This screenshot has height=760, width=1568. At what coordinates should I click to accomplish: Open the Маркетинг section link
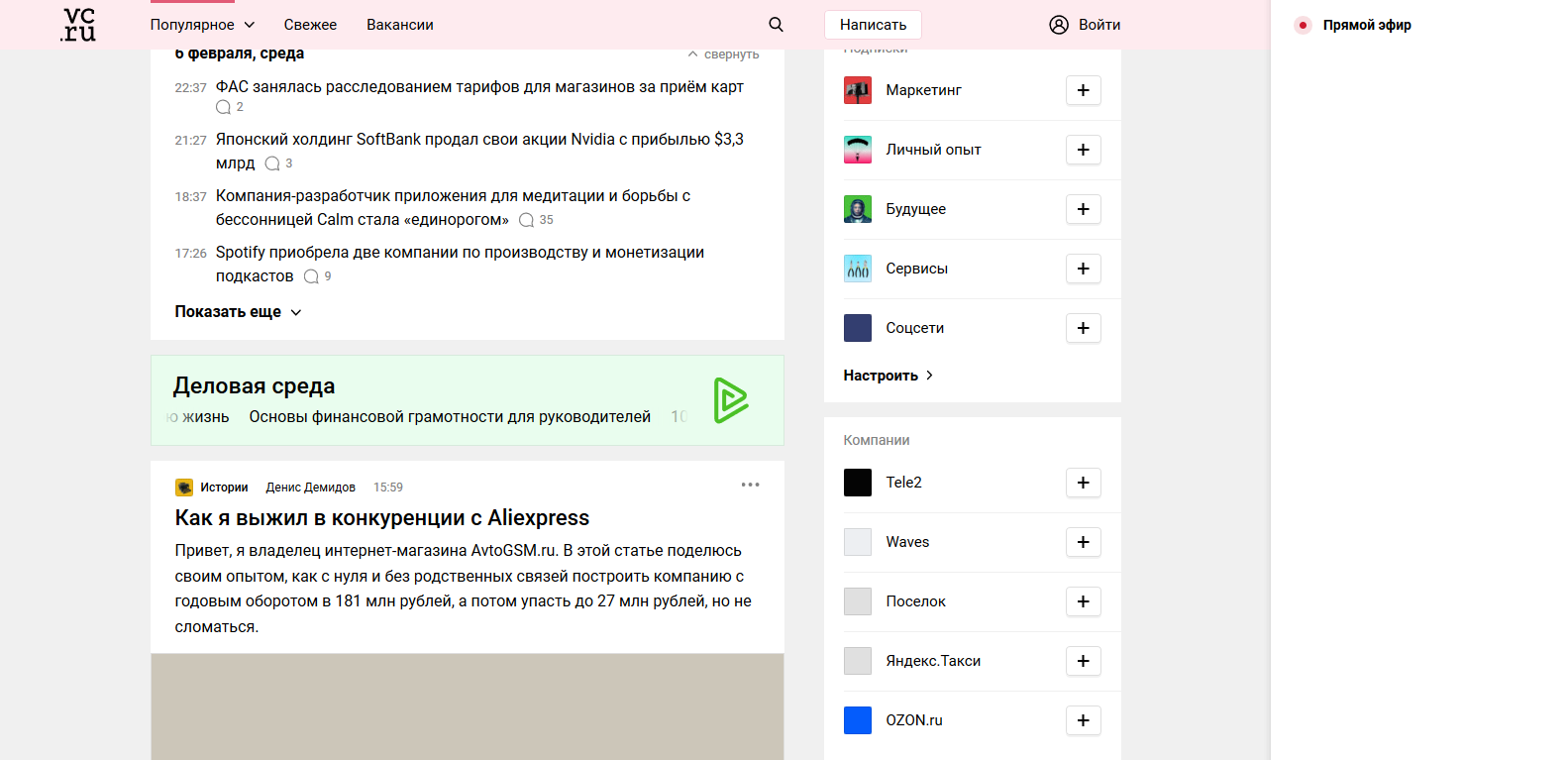pos(923,90)
